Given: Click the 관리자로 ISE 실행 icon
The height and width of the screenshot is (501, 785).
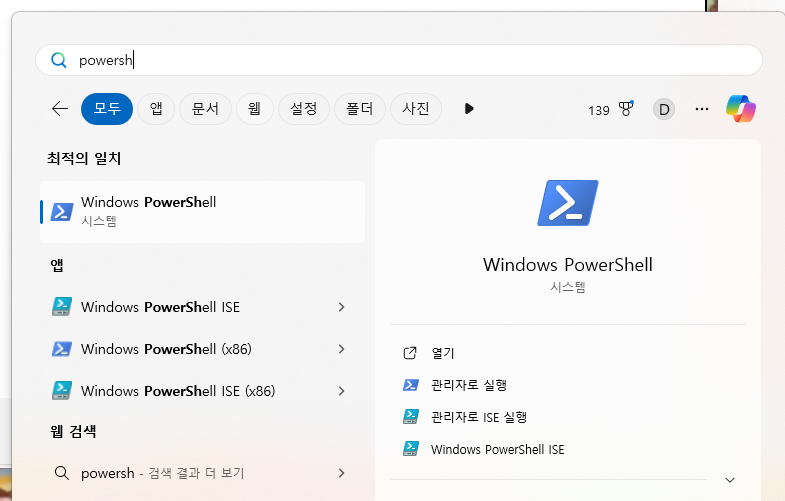Looking at the screenshot, I should click(x=411, y=416).
